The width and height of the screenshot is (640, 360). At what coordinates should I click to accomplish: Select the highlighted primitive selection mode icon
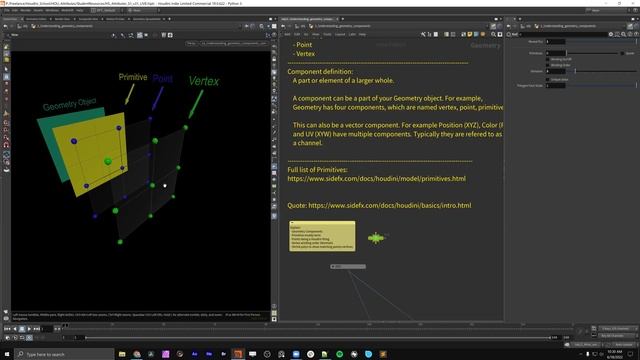(x=140, y=35)
